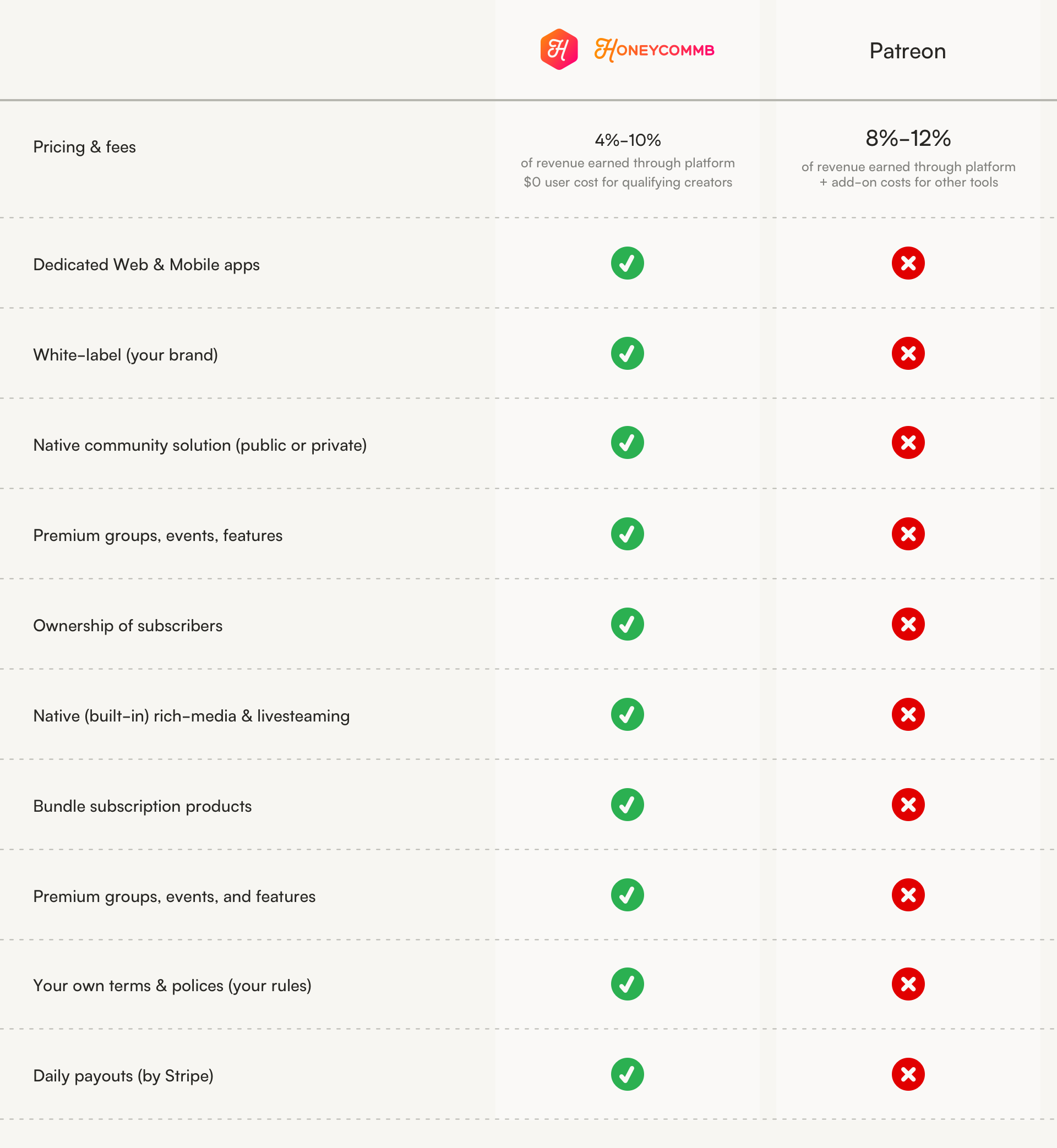Click the red X for White-label row
Viewport: 1057px width, 1148px height.
tap(908, 353)
